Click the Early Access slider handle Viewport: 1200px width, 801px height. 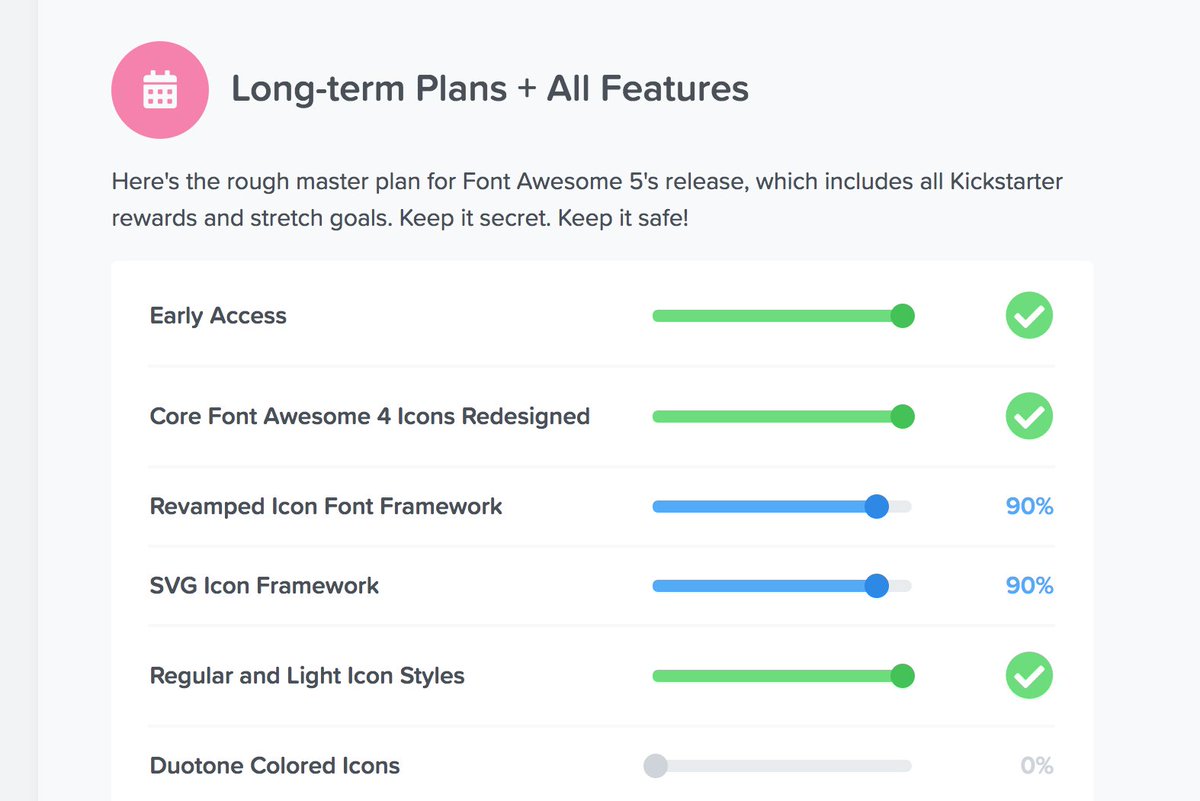coord(902,316)
